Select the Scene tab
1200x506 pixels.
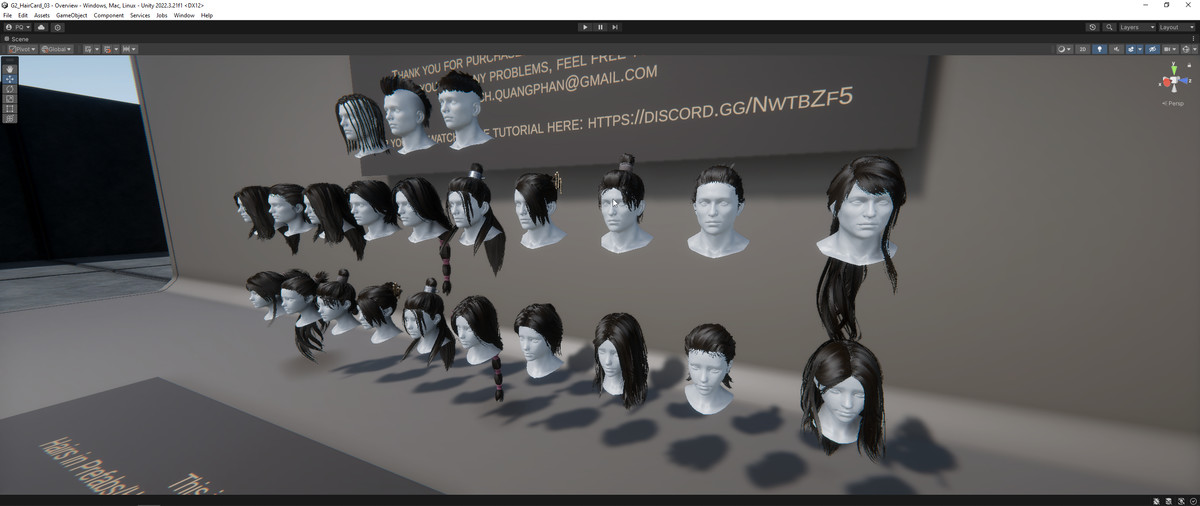click(17, 39)
